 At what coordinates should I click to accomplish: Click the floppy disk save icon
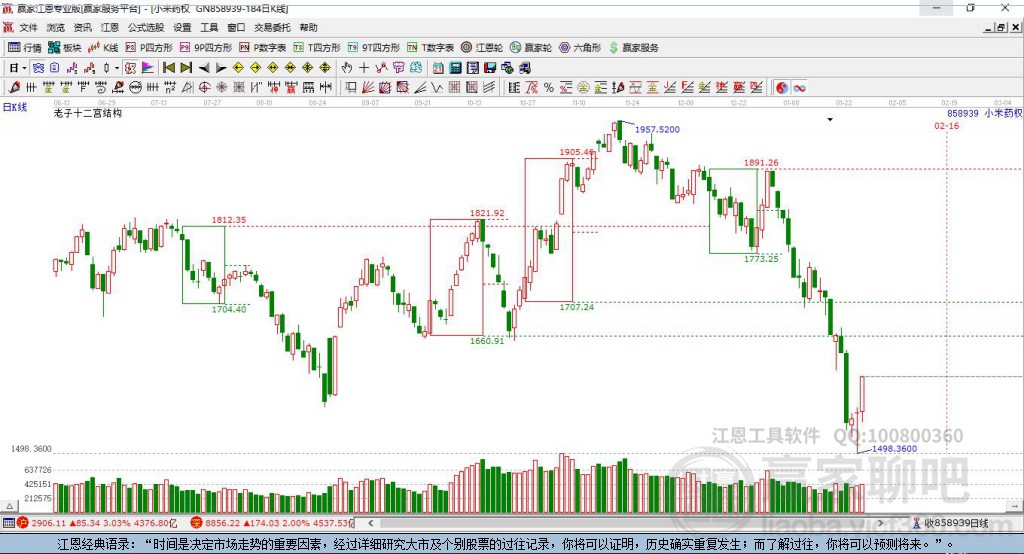[490, 67]
